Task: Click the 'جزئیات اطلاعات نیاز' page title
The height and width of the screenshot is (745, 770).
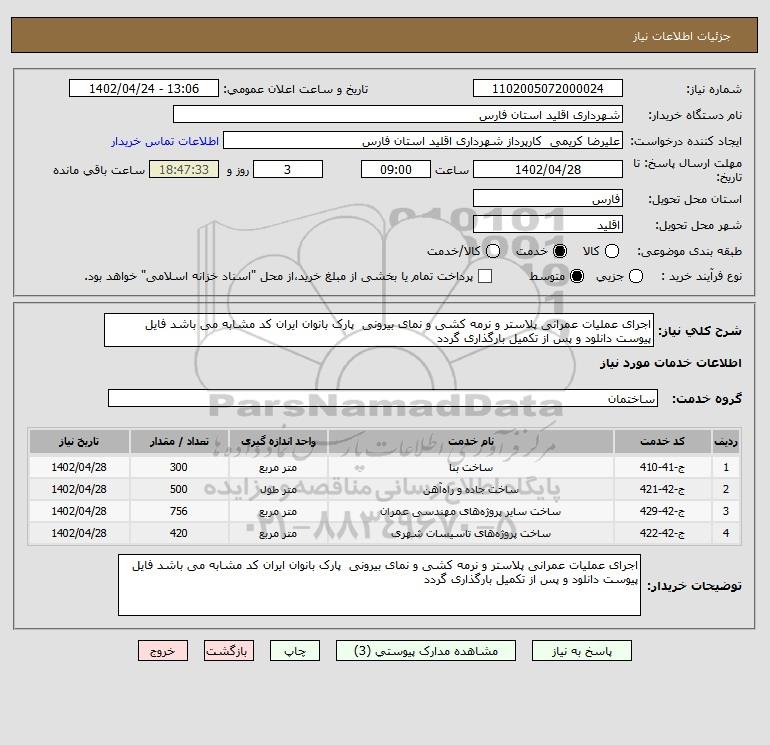Action: 681,36
